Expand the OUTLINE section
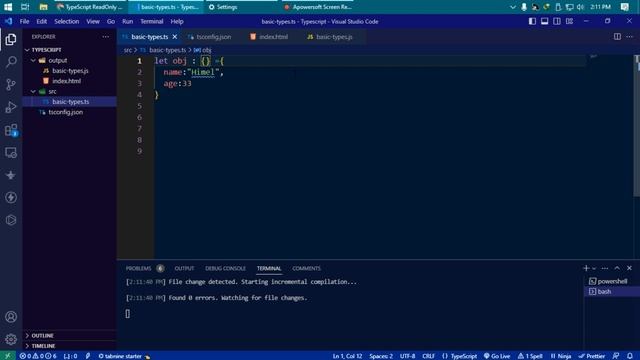Screen dimensions: 640x360 click(x=42, y=336)
